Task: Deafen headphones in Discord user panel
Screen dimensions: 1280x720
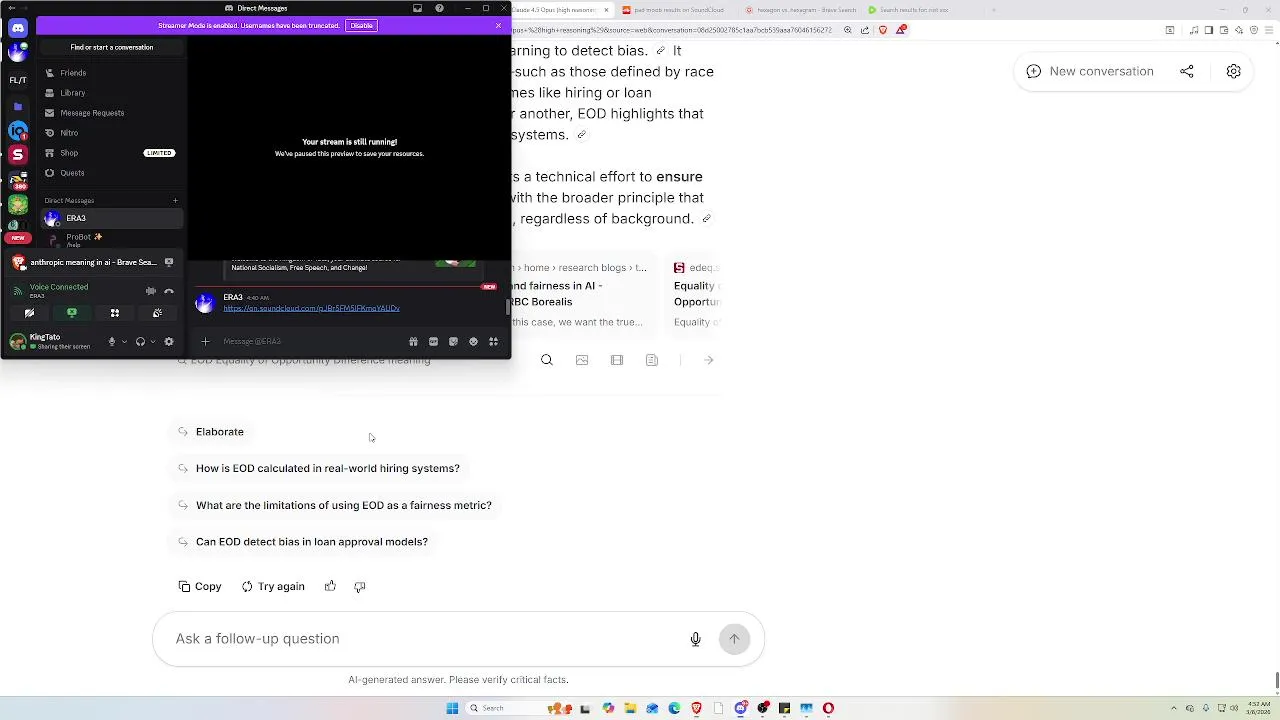Action: [x=140, y=341]
